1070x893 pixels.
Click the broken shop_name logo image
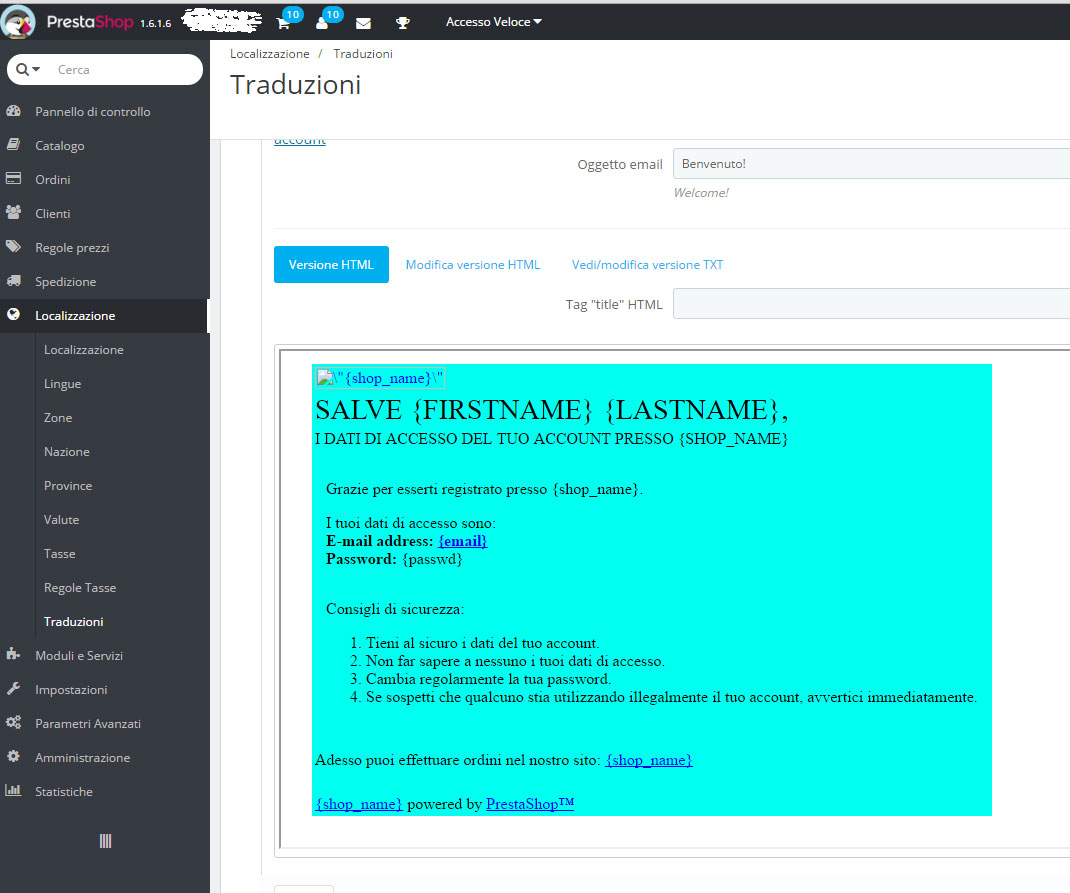coord(380,378)
